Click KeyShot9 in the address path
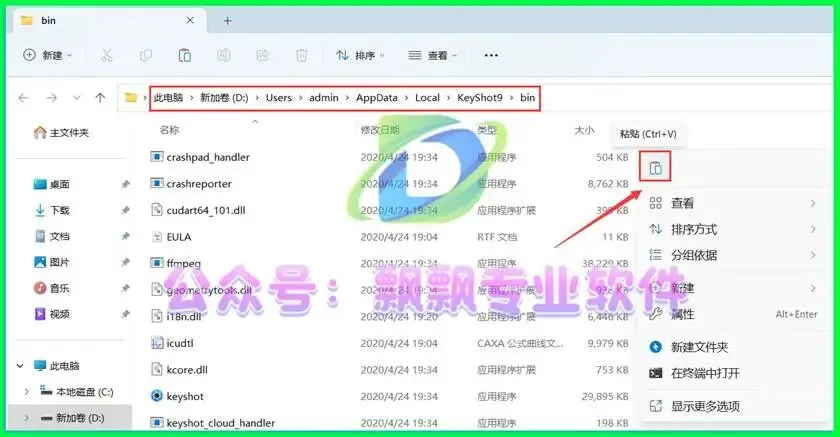 click(479, 97)
